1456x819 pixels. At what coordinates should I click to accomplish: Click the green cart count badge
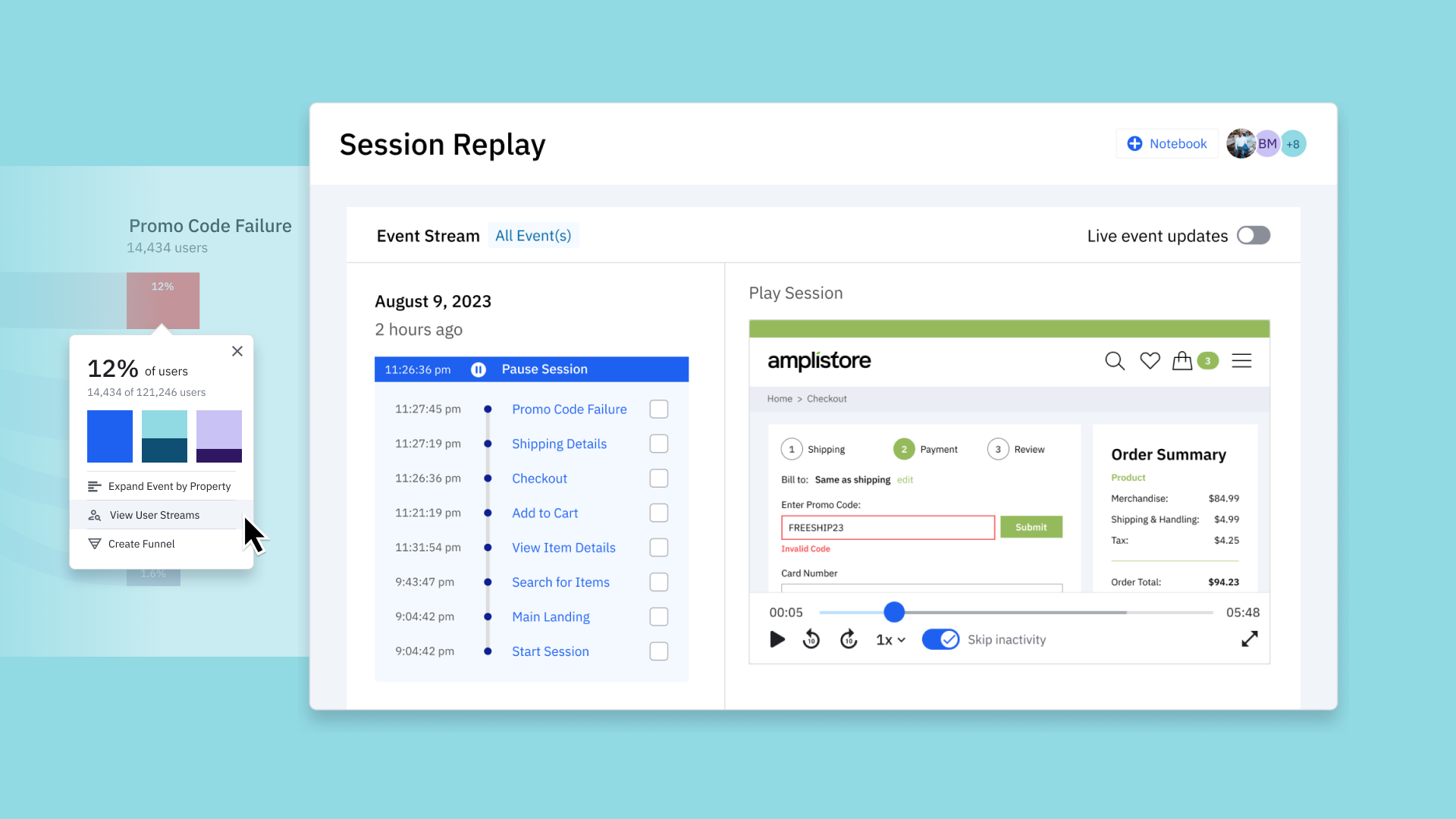point(1208,361)
